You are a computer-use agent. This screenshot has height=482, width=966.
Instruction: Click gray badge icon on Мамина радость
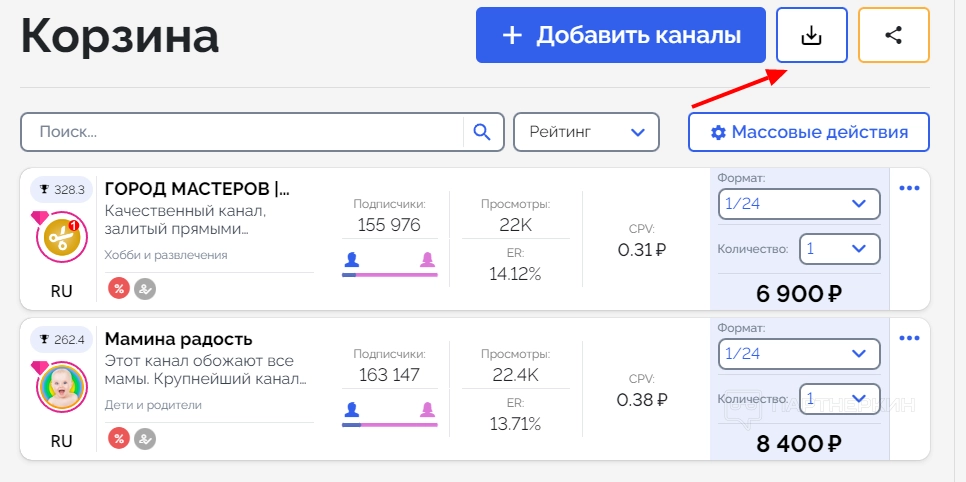coord(145,439)
